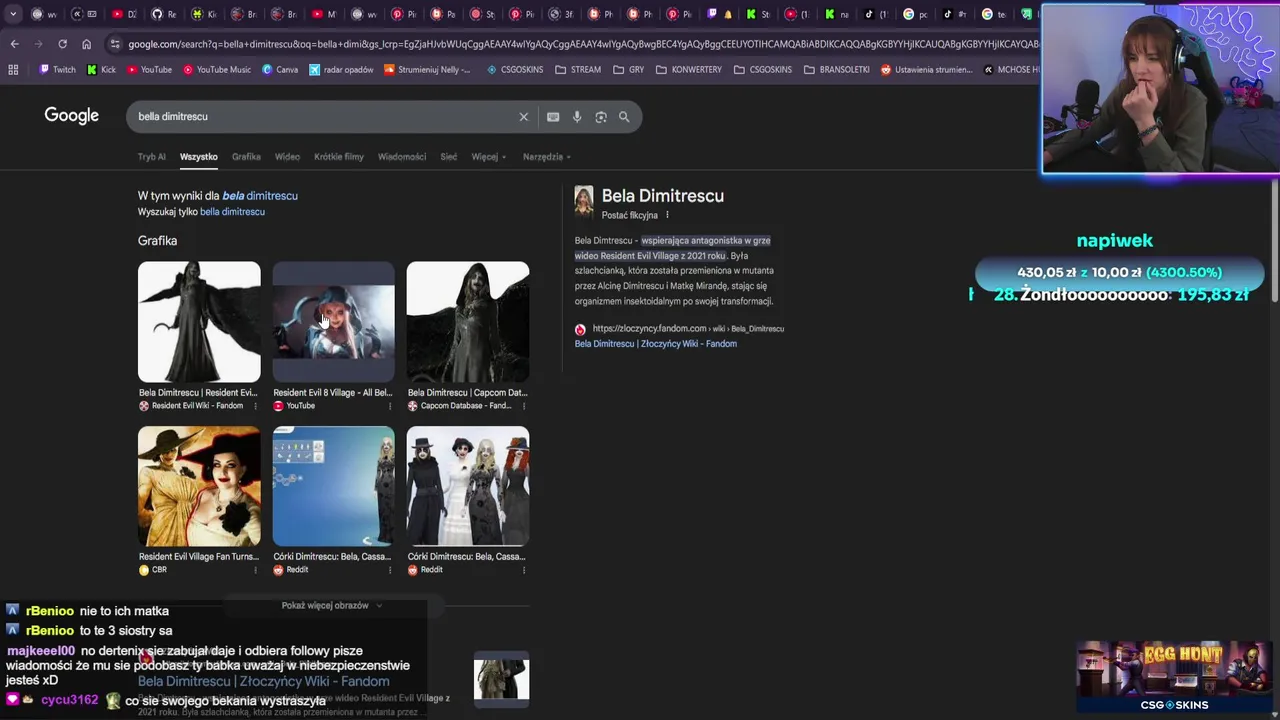Open the radar opadów bookmark
Screen dimensions: 1280x720
(342, 70)
